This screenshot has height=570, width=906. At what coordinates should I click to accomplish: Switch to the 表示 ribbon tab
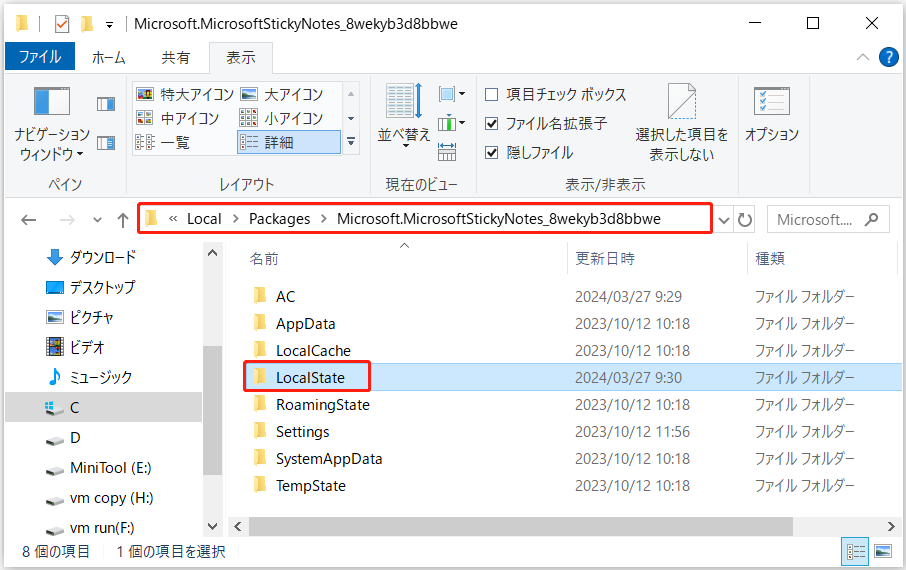(241, 57)
